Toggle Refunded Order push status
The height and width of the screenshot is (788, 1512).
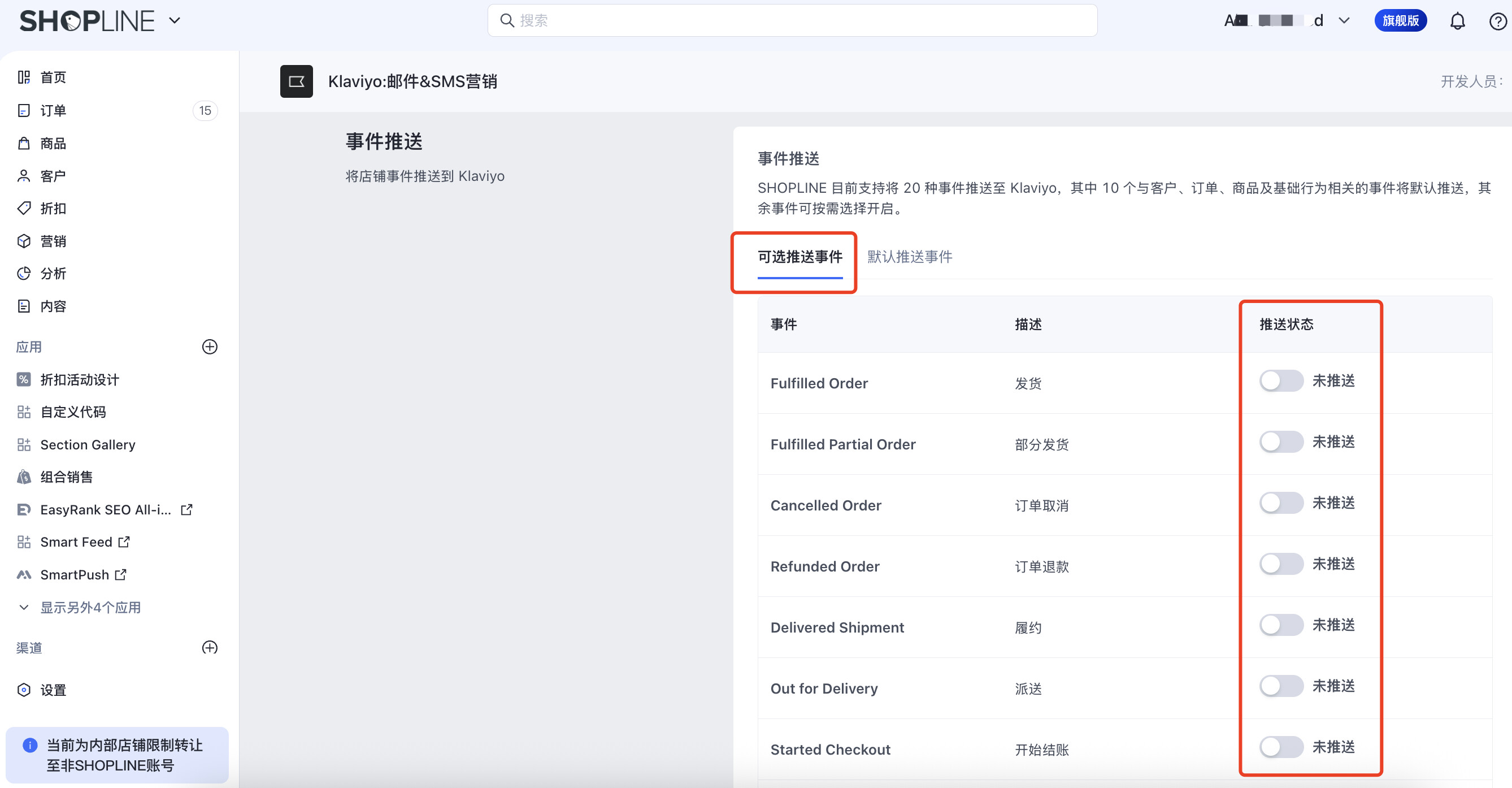1281,564
